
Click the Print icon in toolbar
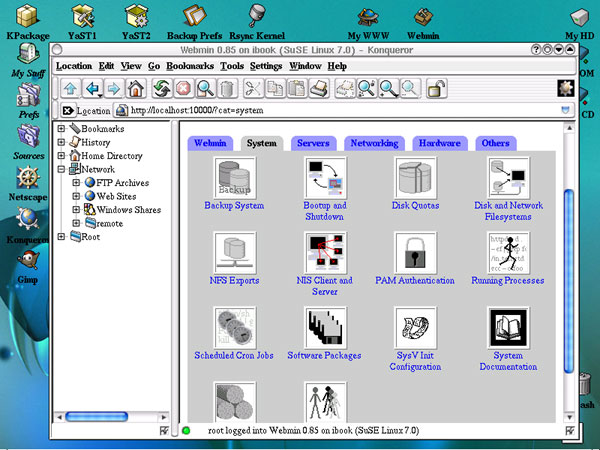click(x=318, y=89)
